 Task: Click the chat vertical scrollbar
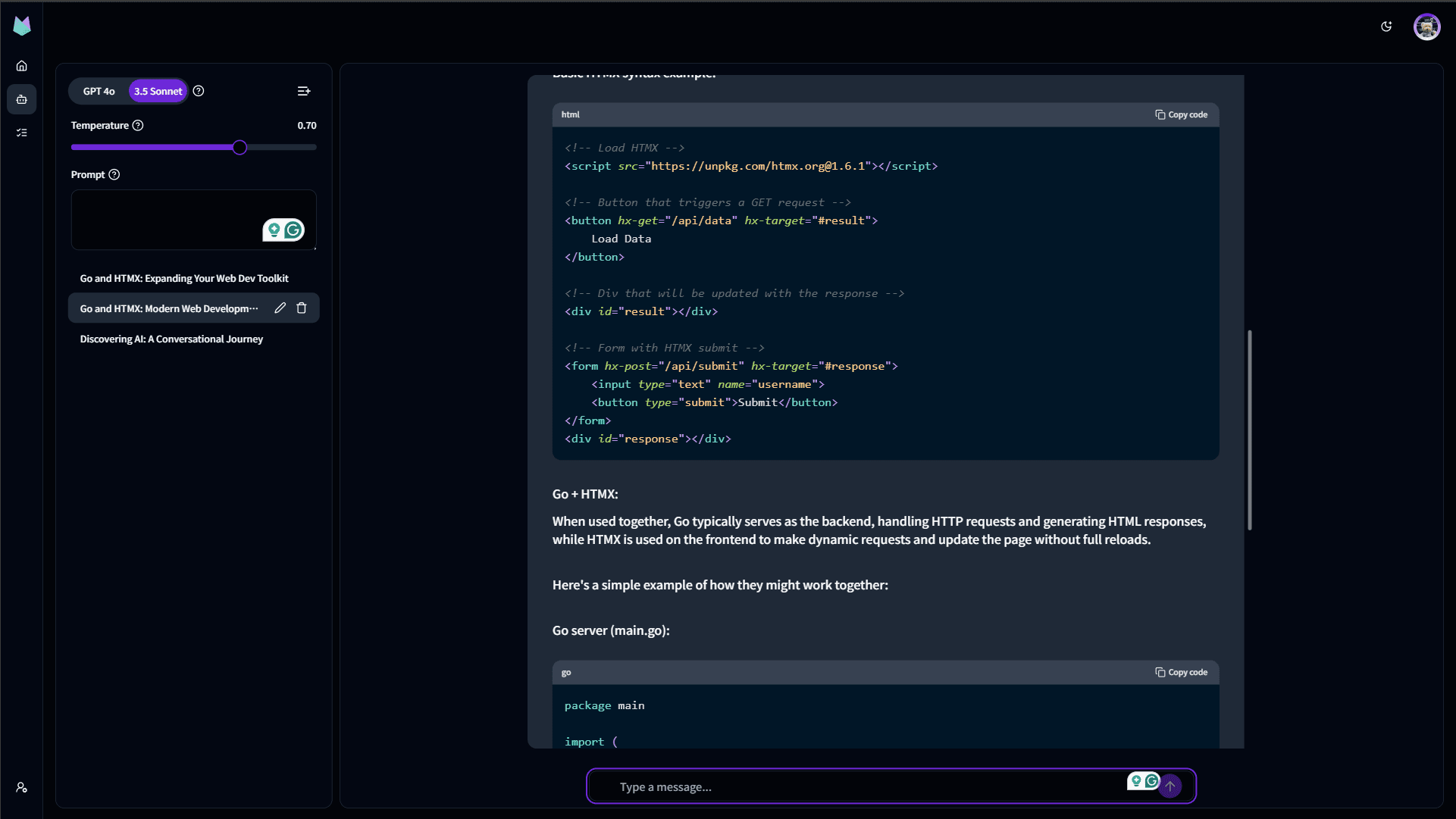pos(1249,430)
